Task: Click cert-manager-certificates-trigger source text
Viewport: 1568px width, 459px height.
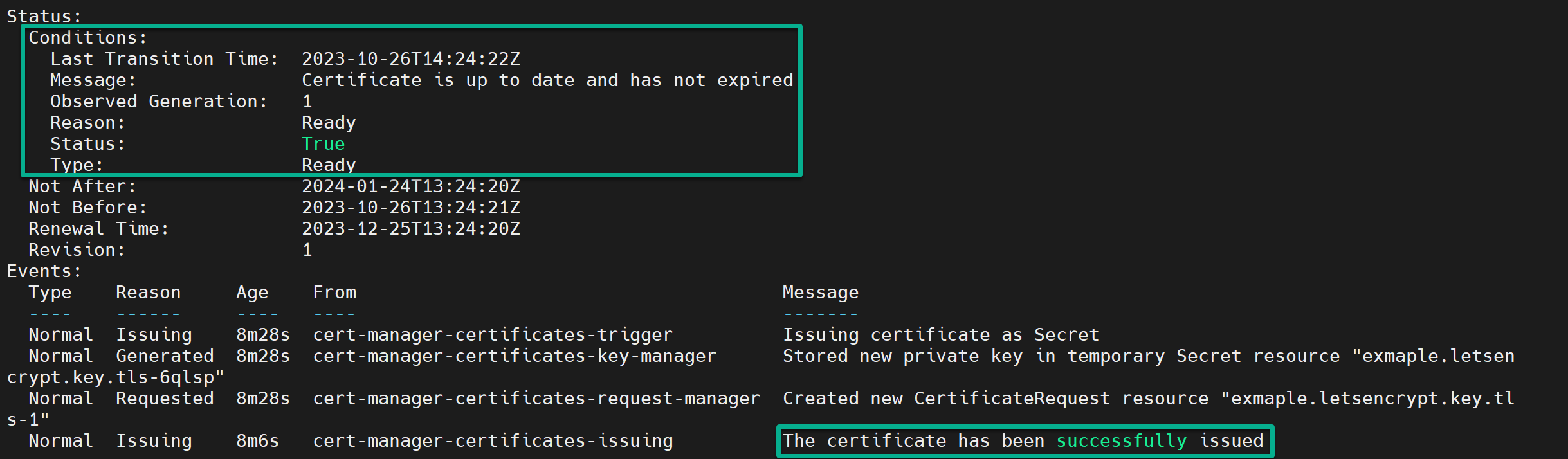Action: click(x=493, y=334)
